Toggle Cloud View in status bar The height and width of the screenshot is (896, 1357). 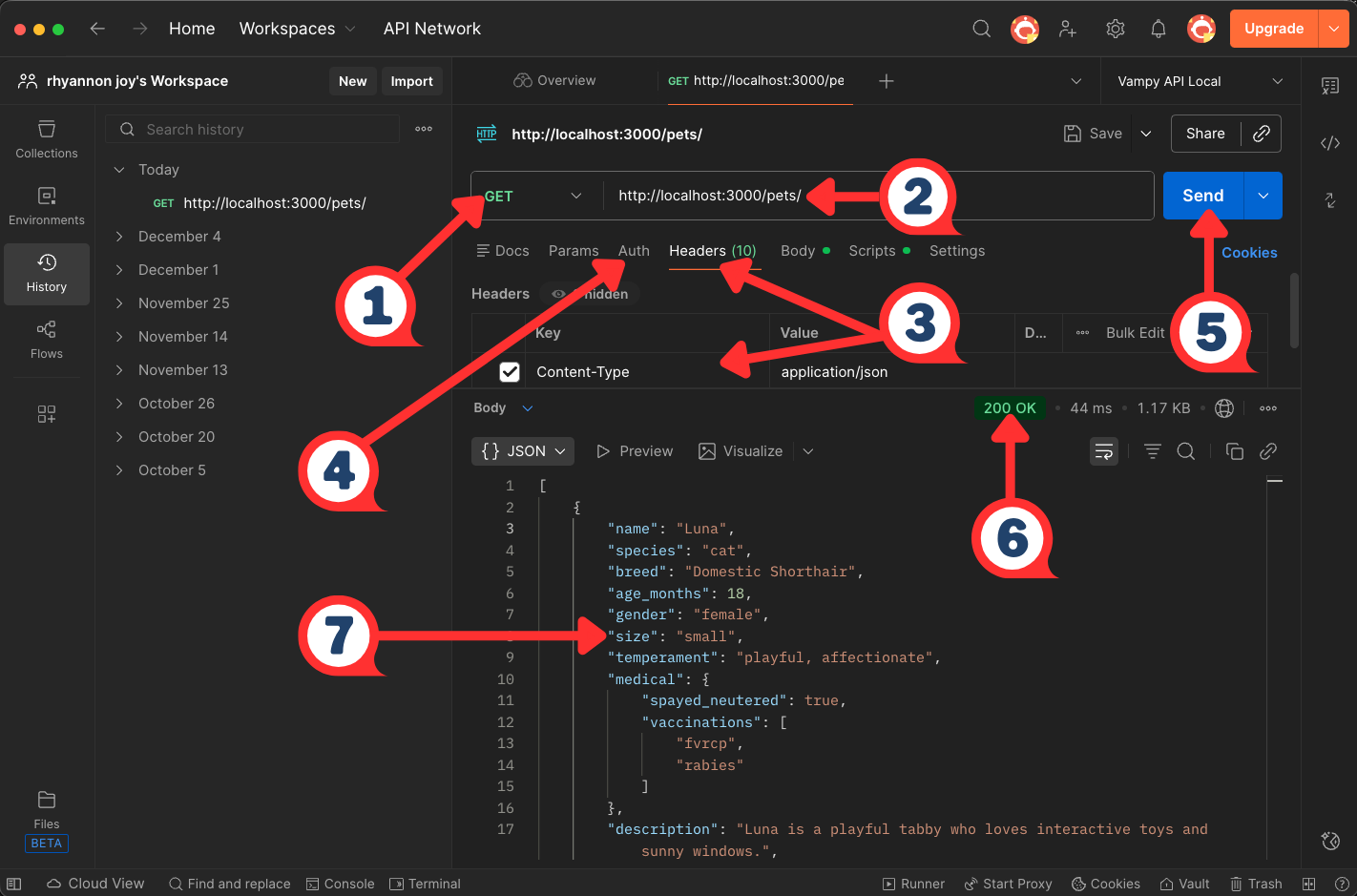(94, 884)
